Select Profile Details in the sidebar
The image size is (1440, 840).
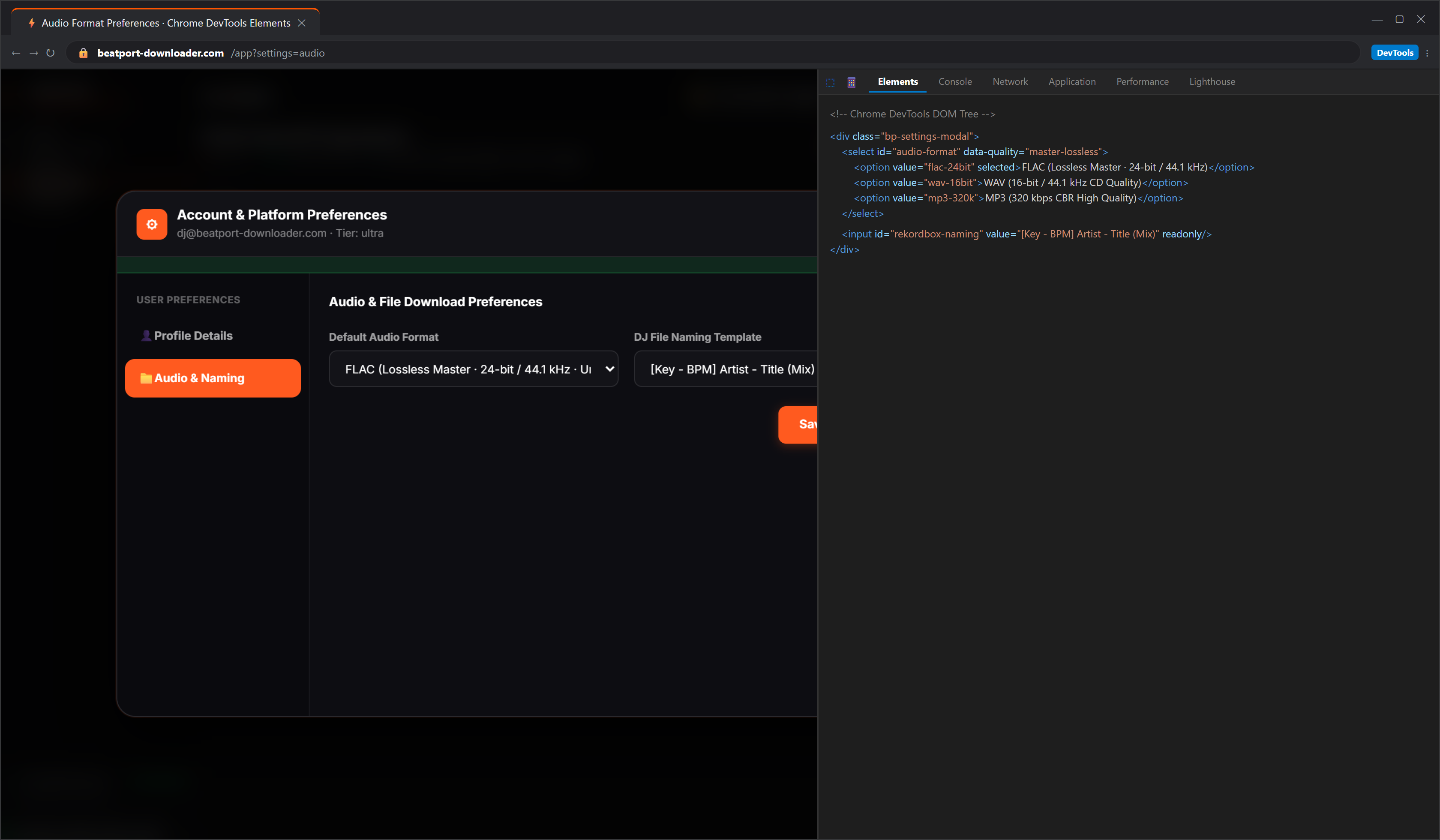click(x=213, y=336)
